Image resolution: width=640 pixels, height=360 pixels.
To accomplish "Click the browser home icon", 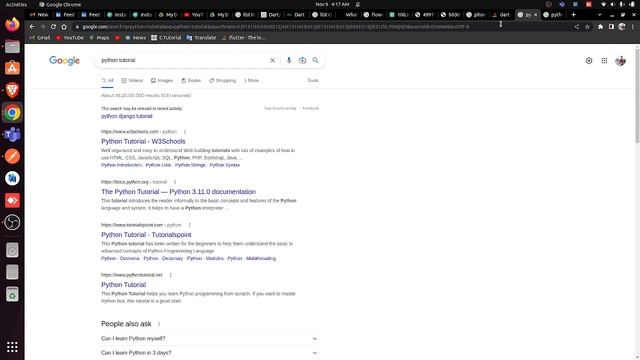I will (x=64, y=27).
